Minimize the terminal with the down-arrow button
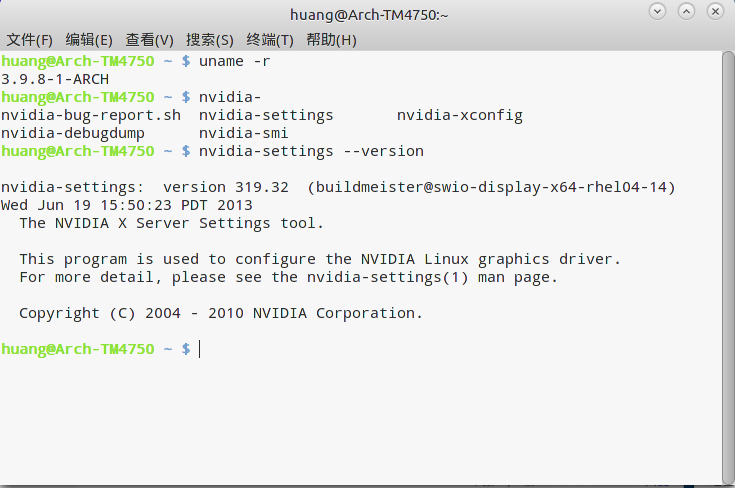 (x=657, y=12)
